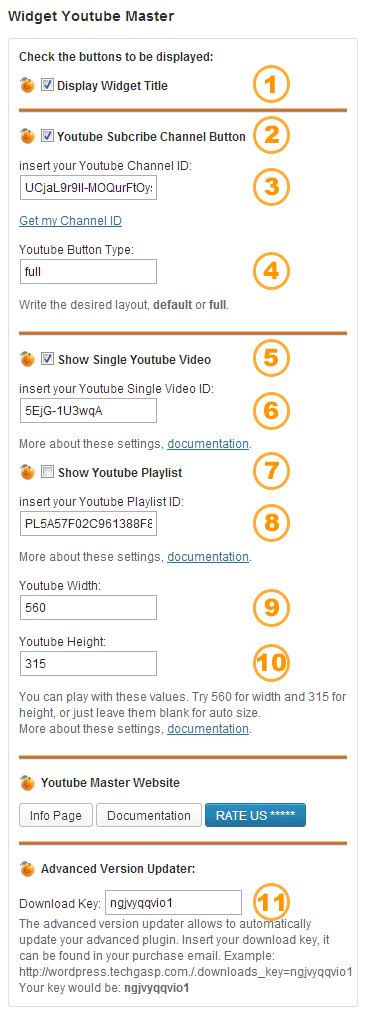Click the orange icon beside Display Widget Title
Screen dimensions: 366x1015
[27, 85]
